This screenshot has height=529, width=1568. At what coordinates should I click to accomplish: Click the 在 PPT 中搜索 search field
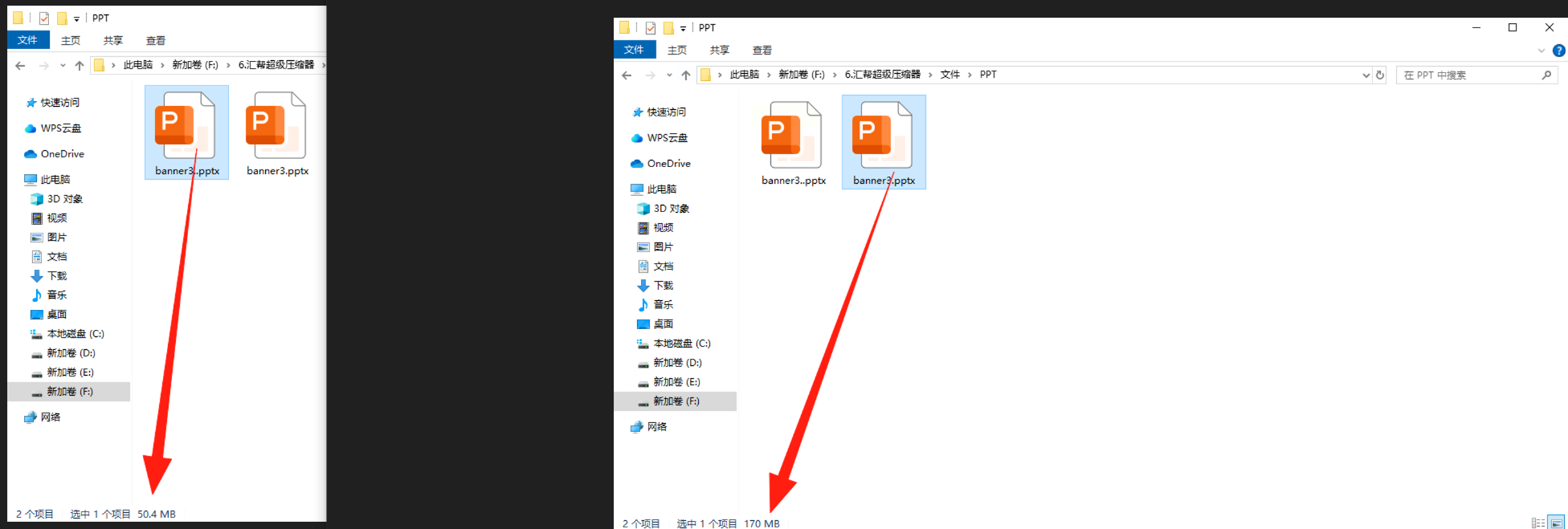pyautogui.click(x=1468, y=75)
